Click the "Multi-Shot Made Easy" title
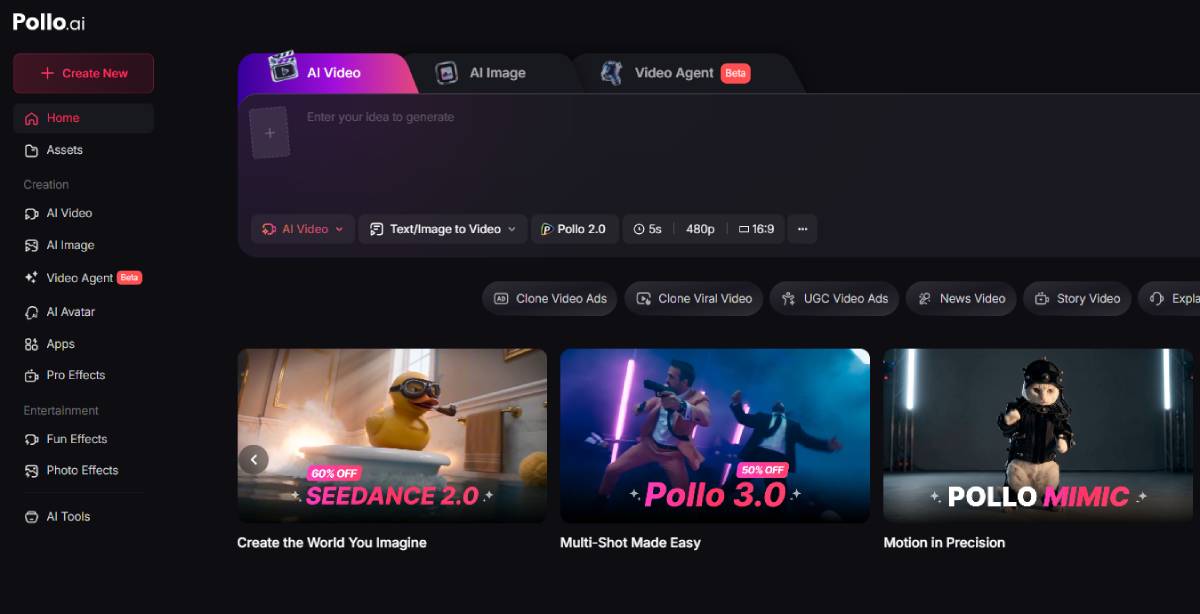Screen dimensions: 1200x614 [x=630, y=543]
